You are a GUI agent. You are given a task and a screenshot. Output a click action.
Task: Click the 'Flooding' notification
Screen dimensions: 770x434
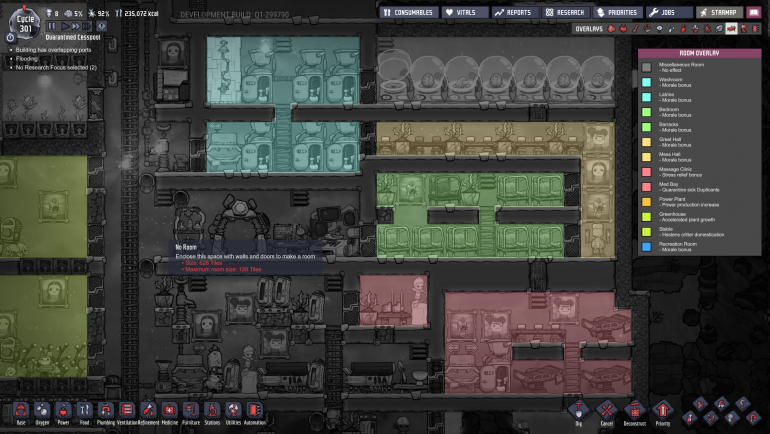(27, 58)
